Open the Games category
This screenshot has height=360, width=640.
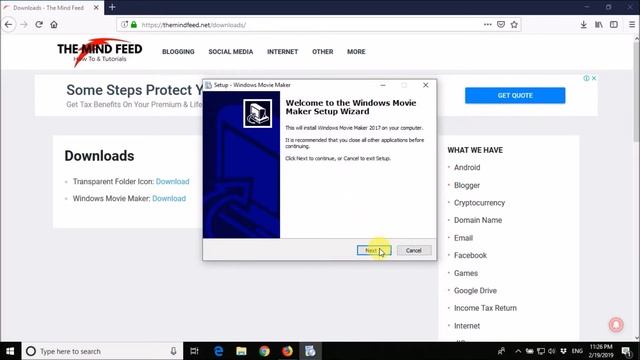click(466, 273)
